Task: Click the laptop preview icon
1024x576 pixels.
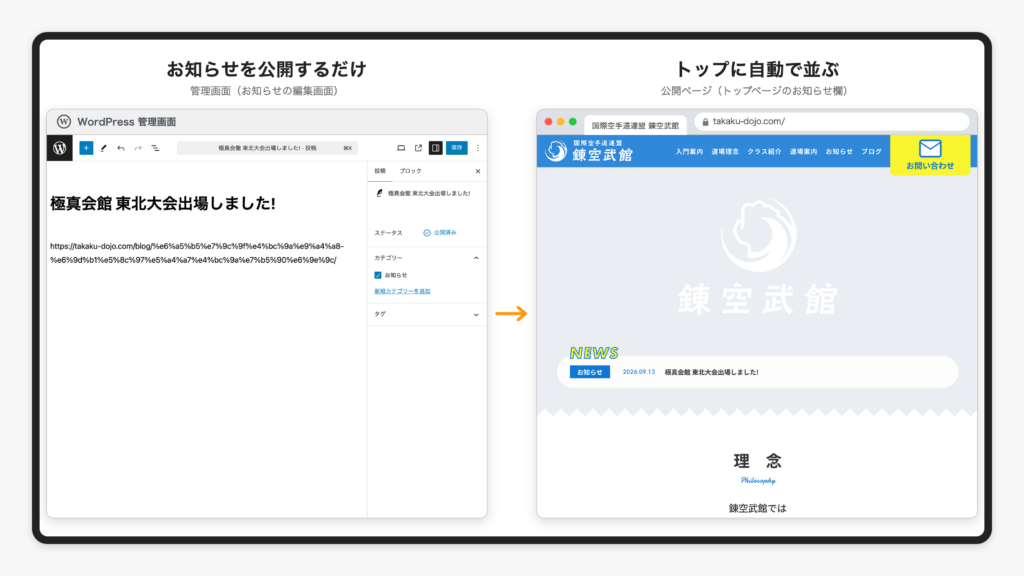Action: [401, 148]
